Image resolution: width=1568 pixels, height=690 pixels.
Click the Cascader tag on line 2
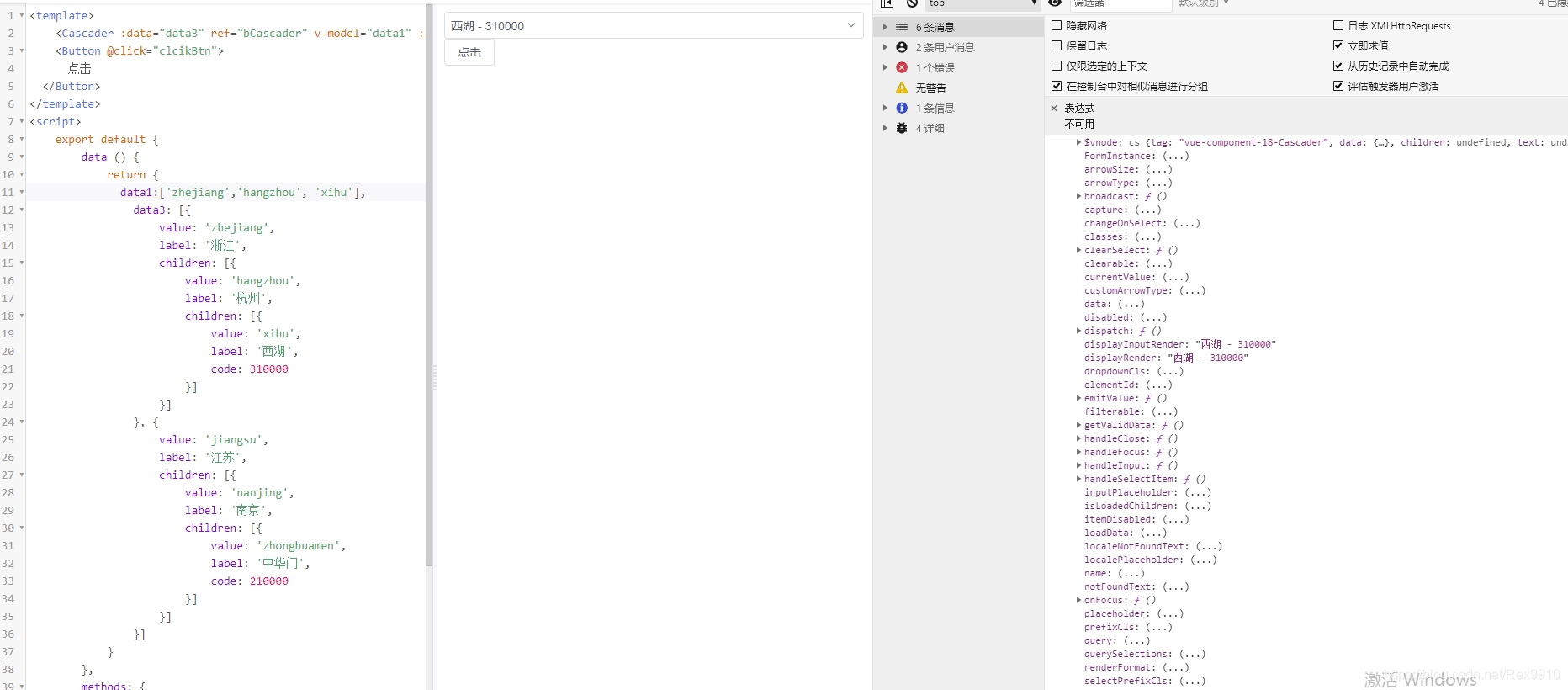click(x=87, y=33)
